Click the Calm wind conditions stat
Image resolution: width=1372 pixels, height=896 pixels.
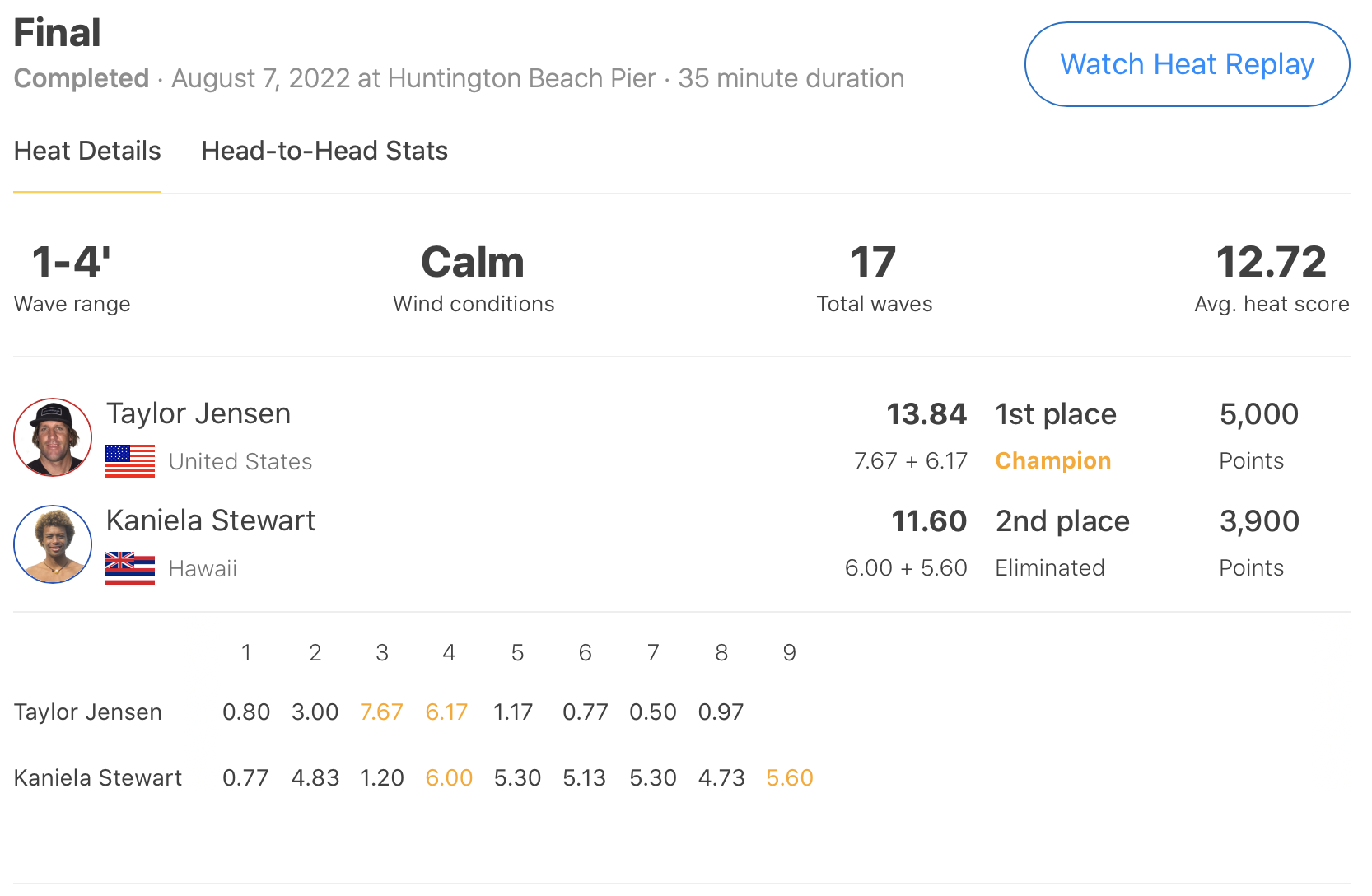coord(473,263)
